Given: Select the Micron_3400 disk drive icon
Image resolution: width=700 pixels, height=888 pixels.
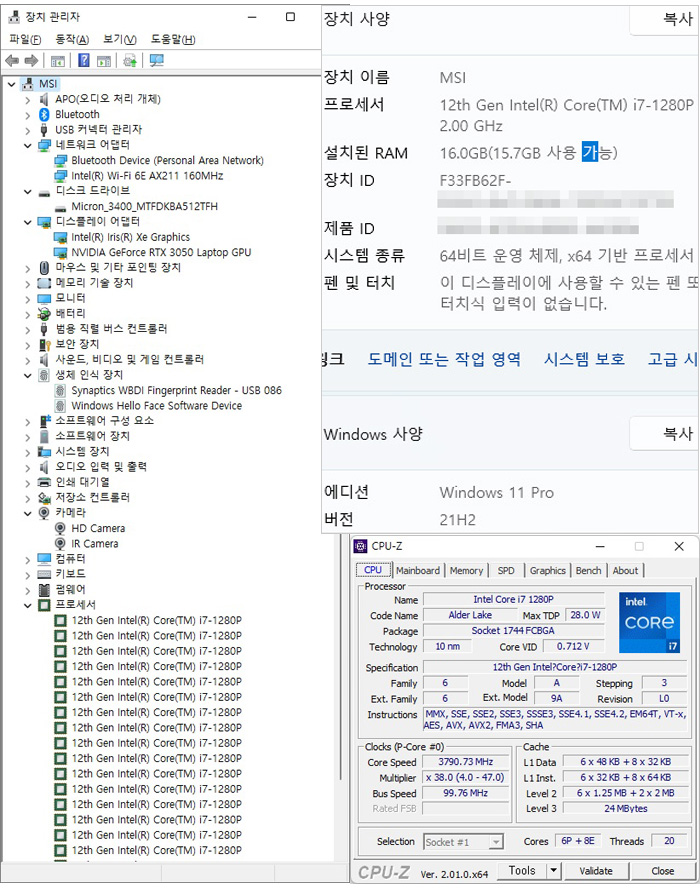Looking at the screenshot, I should (60, 207).
